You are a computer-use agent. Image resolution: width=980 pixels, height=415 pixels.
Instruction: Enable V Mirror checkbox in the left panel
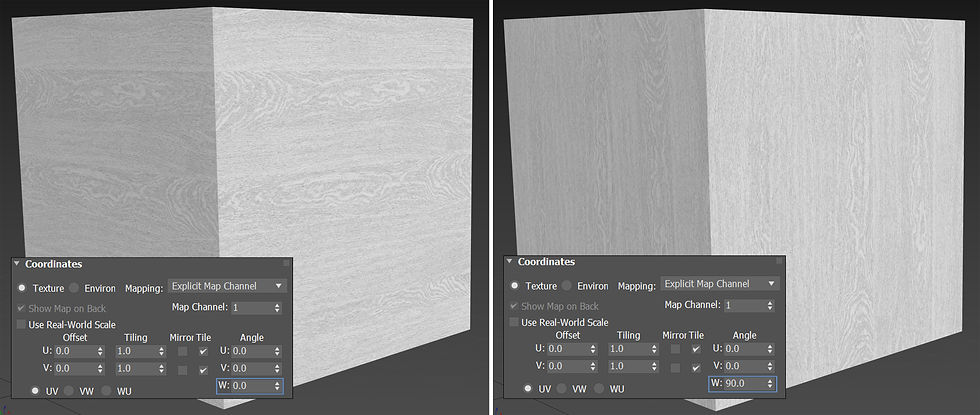182,370
